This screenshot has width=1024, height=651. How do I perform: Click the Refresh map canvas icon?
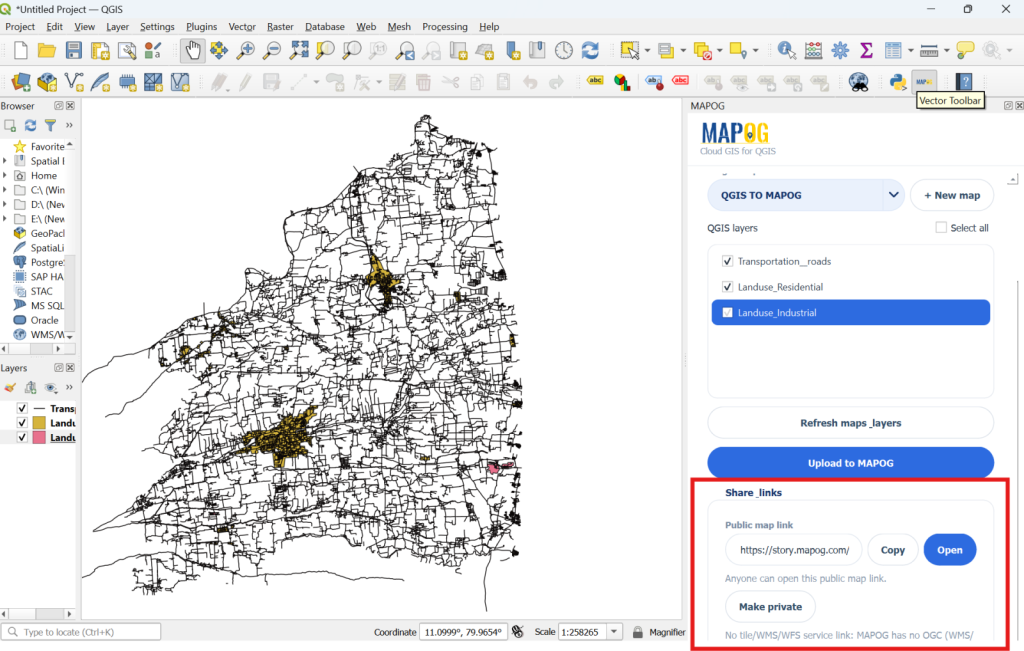(590, 50)
